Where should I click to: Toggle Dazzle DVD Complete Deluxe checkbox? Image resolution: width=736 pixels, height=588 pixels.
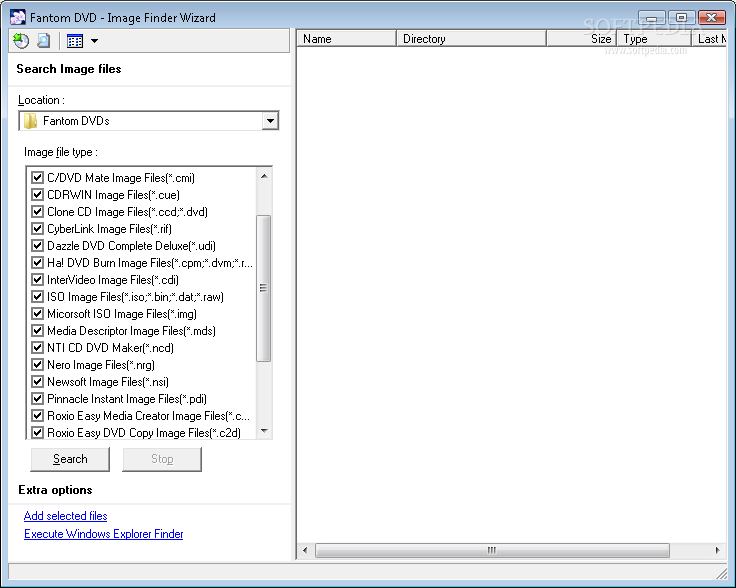pyautogui.click(x=38, y=245)
